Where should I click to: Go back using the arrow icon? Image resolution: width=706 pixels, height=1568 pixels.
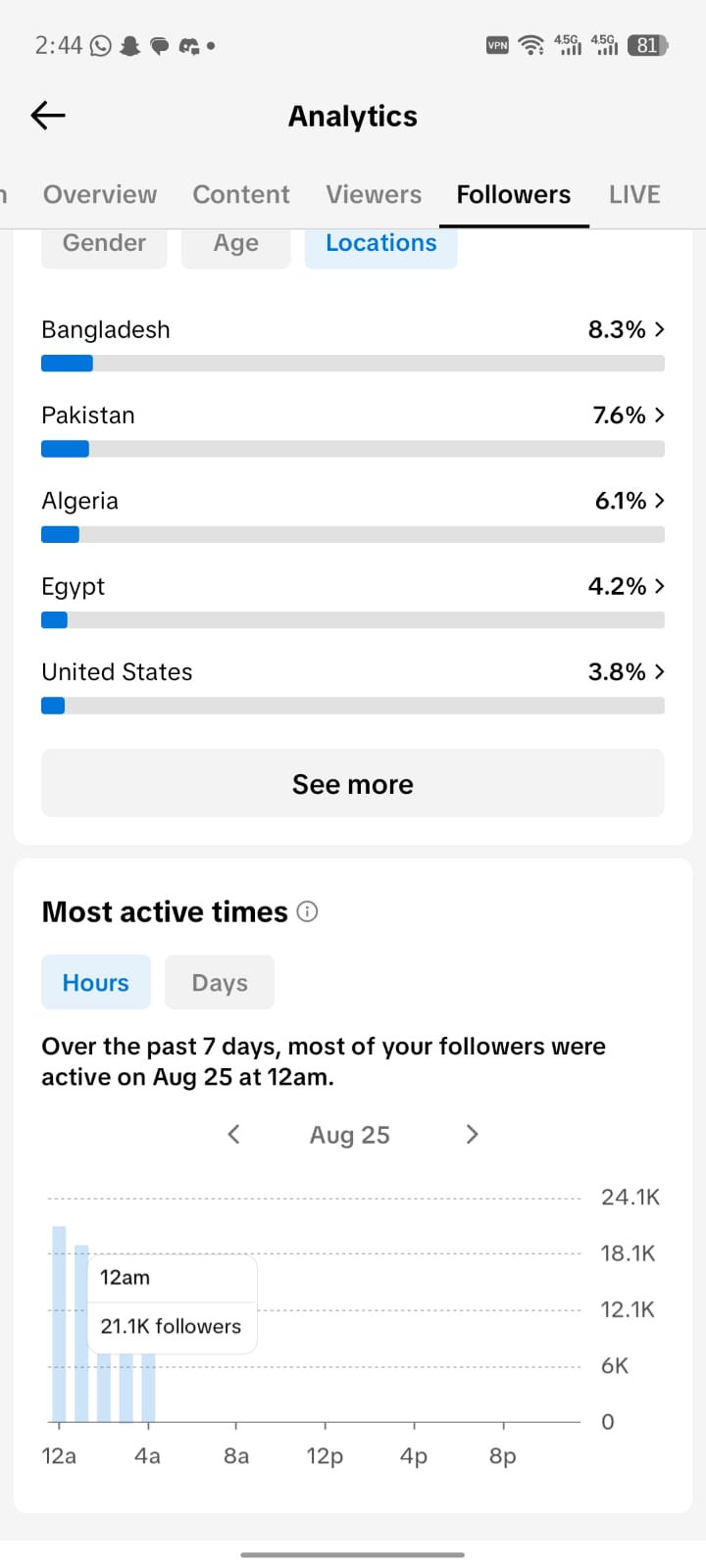click(48, 116)
